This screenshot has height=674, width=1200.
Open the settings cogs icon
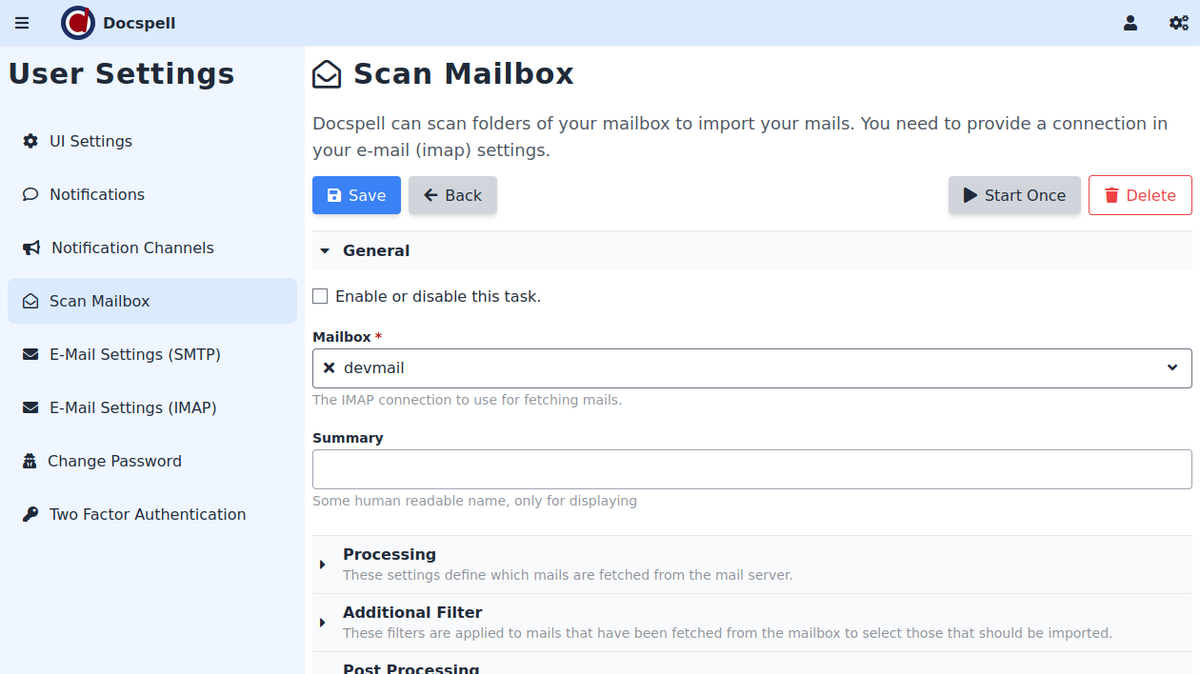[x=1178, y=23]
